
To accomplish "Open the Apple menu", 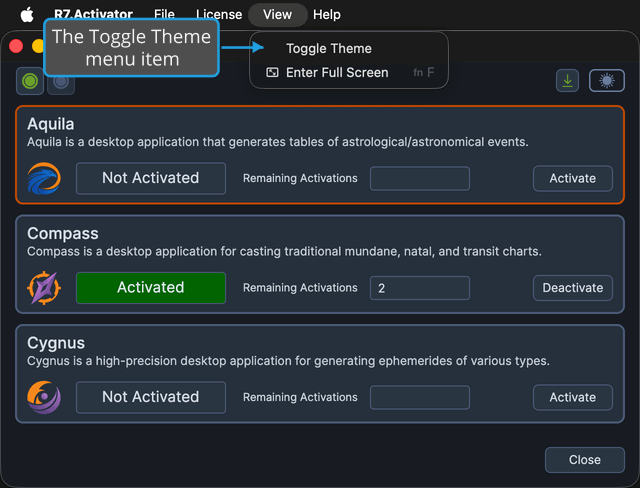I will coord(27,15).
